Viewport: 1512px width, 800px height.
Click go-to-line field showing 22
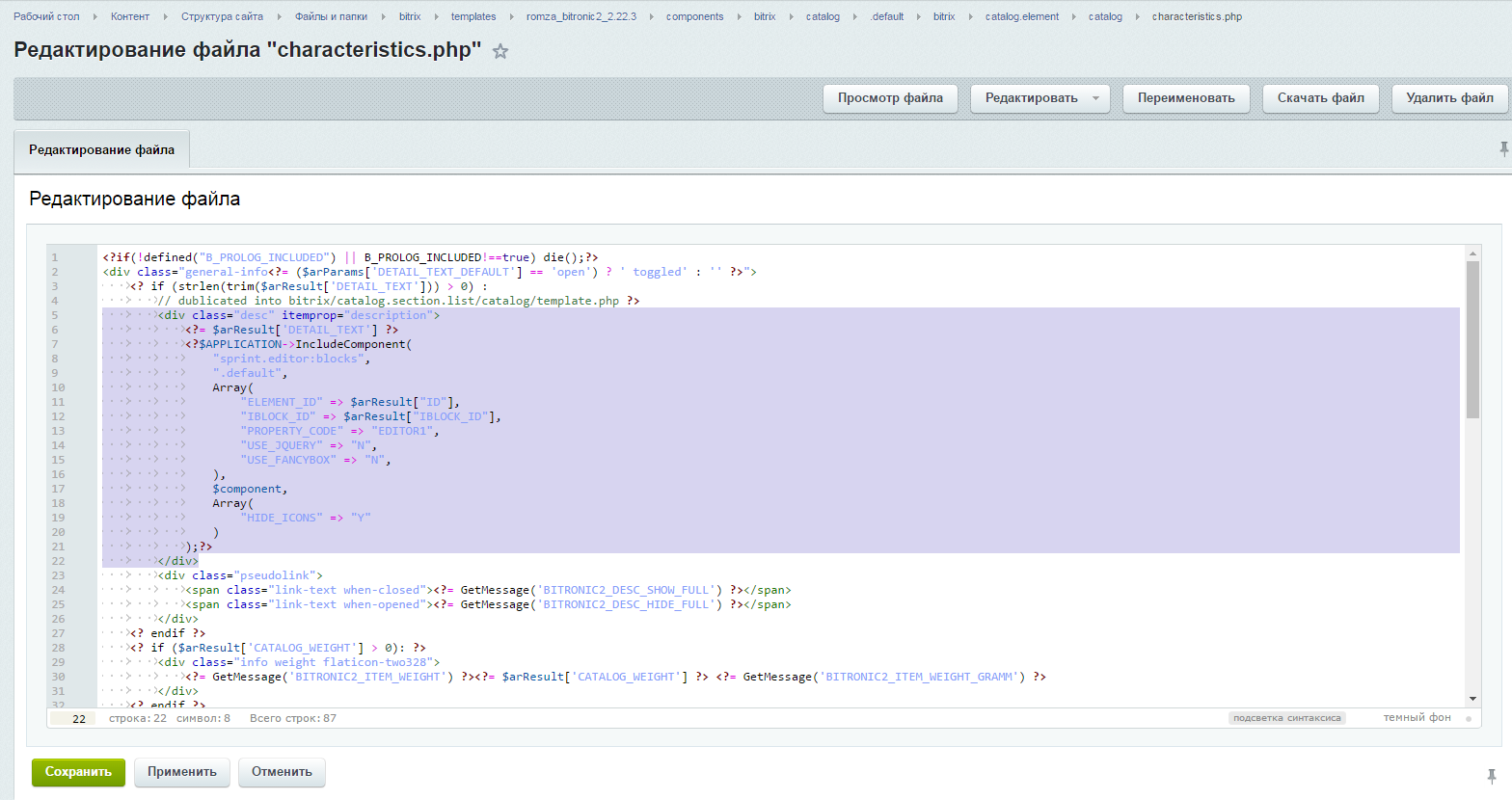[73, 719]
